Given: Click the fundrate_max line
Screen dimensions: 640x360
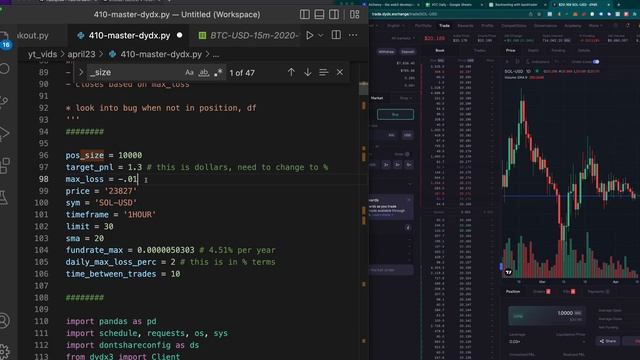Looking at the screenshot, I should [171, 250].
